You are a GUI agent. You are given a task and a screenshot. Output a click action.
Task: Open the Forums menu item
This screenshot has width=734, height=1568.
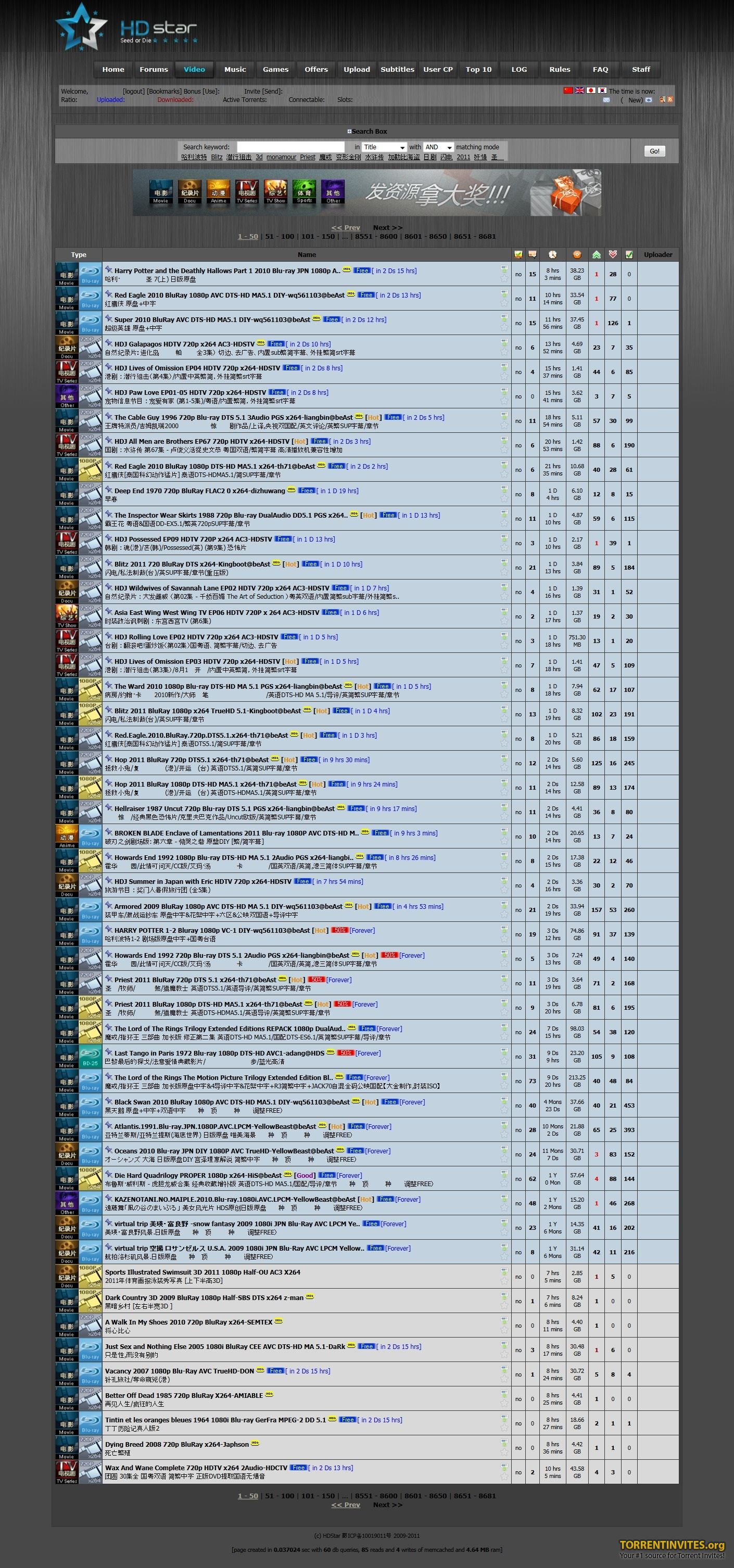154,69
